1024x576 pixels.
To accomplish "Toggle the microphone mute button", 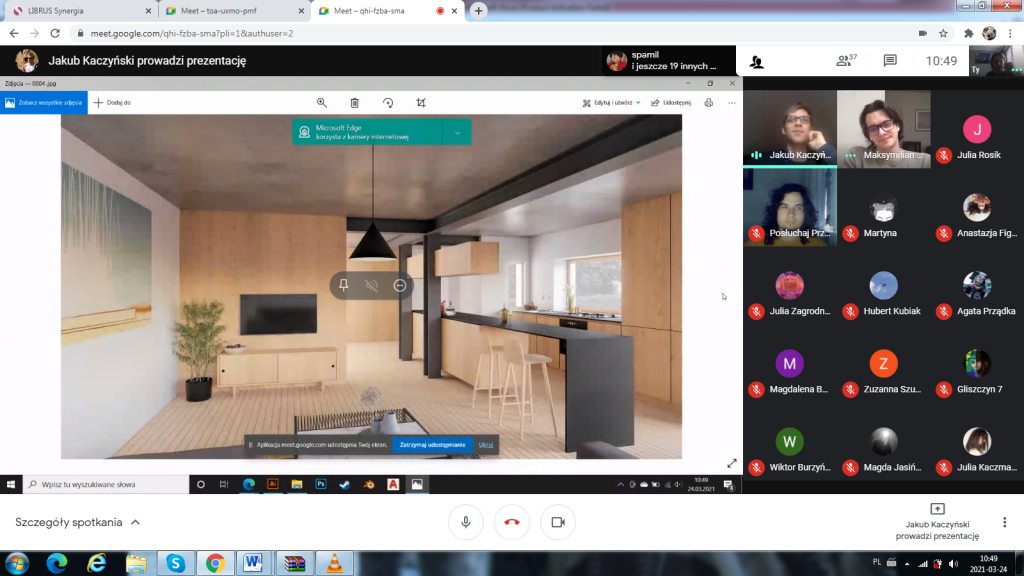I will [x=465, y=522].
